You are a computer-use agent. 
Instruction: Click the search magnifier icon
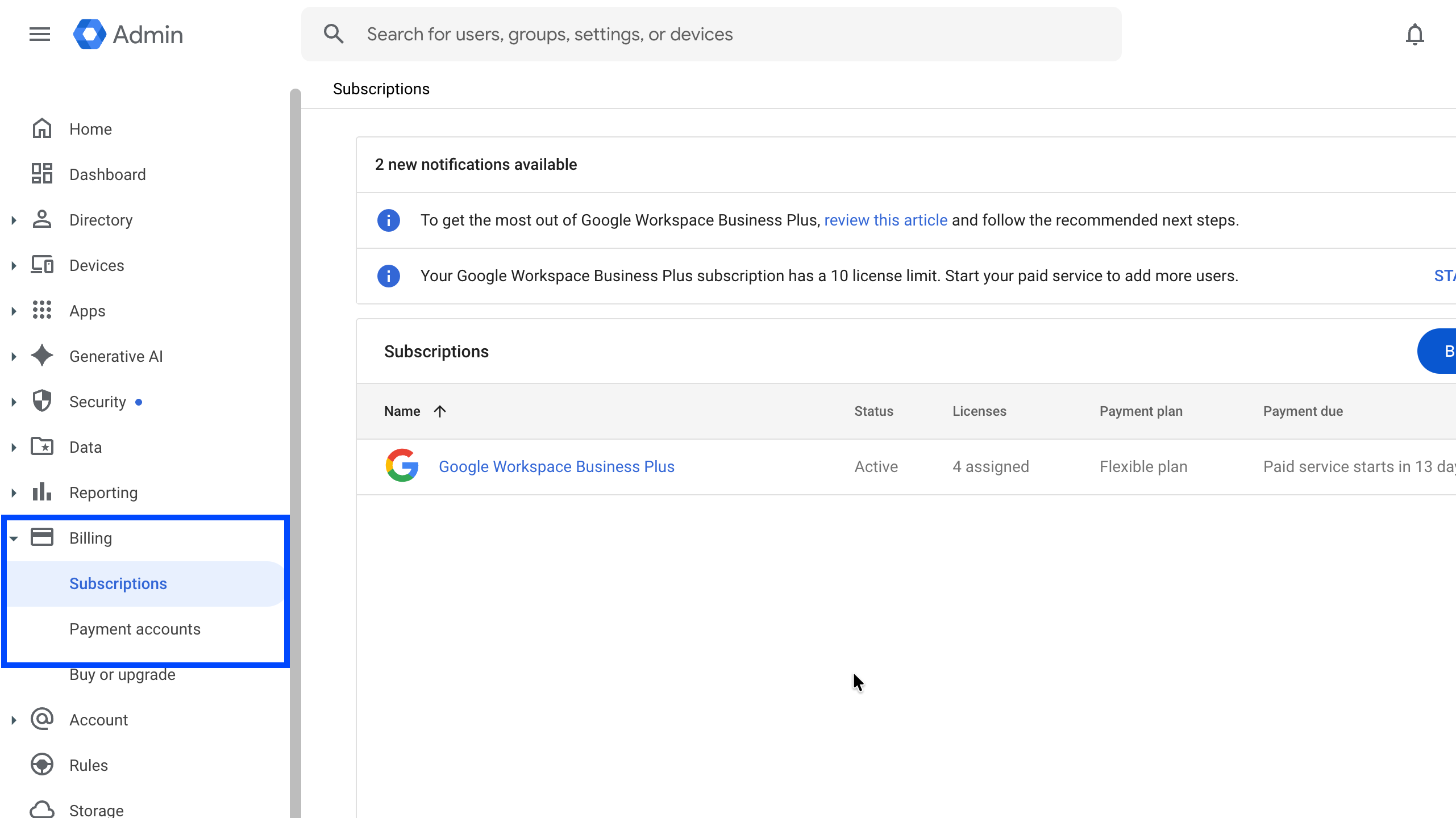334,34
